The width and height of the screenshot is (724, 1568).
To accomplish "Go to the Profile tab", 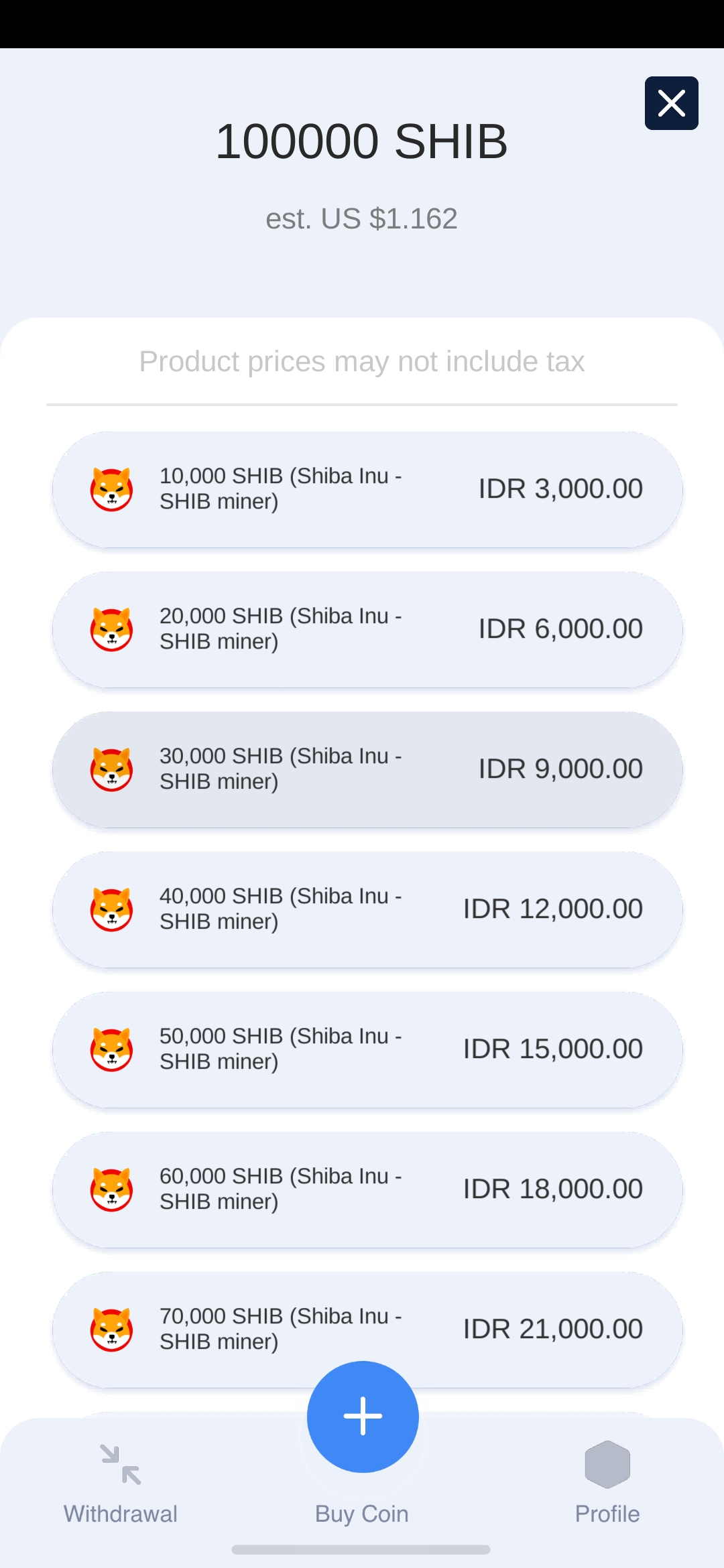I will click(607, 1514).
